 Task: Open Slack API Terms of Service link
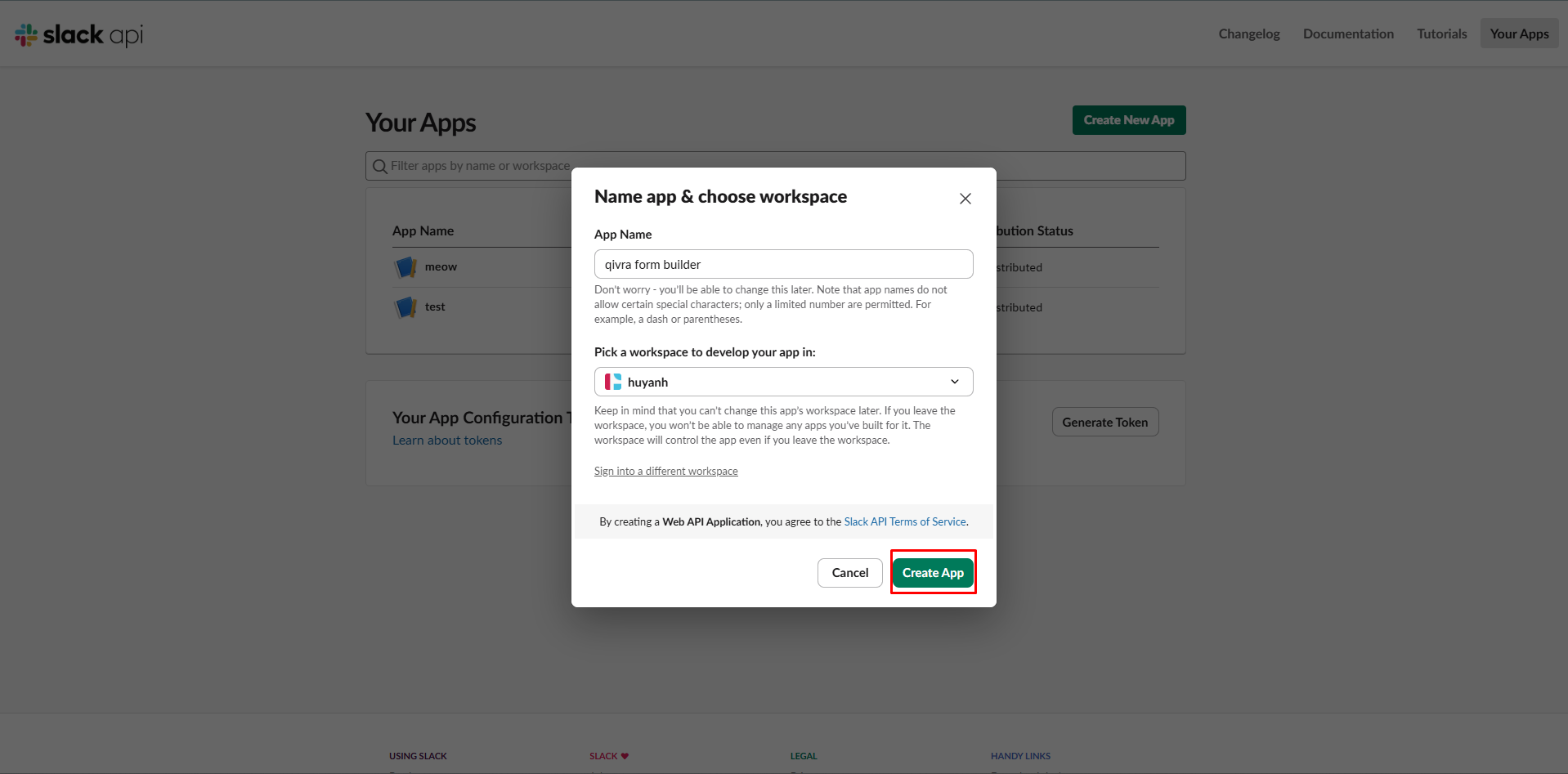[x=905, y=521]
